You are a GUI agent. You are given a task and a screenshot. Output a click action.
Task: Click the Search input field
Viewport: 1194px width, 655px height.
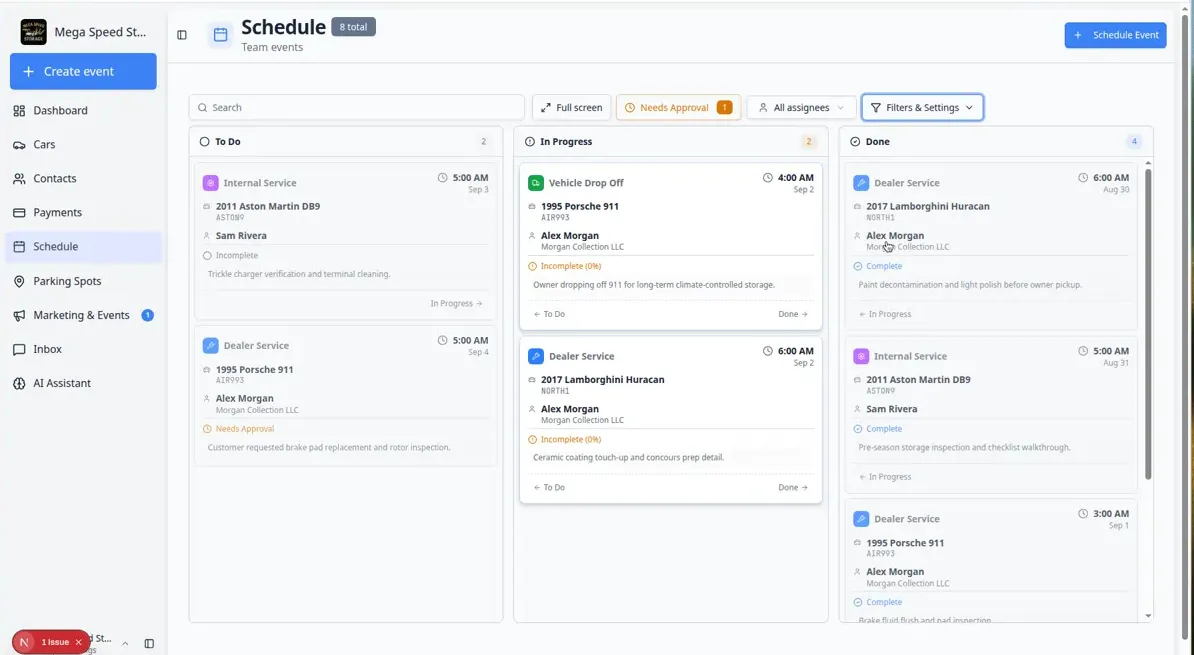click(x=356, y=107)
